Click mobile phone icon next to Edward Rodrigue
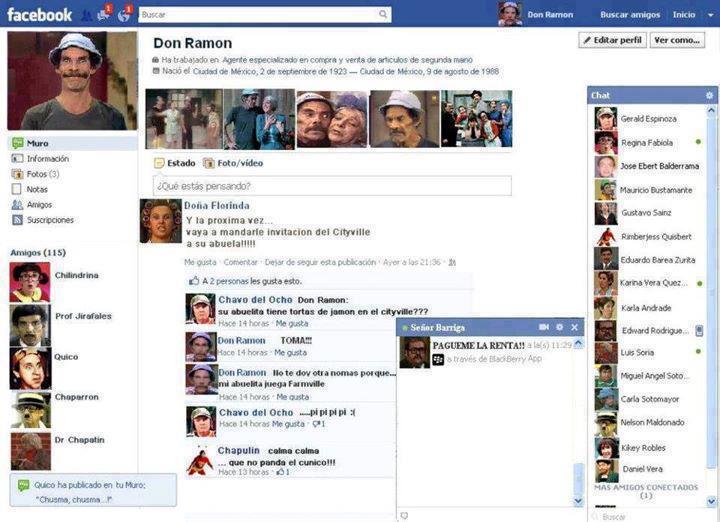This screenshot has height=522, width=720. [699, 331]
